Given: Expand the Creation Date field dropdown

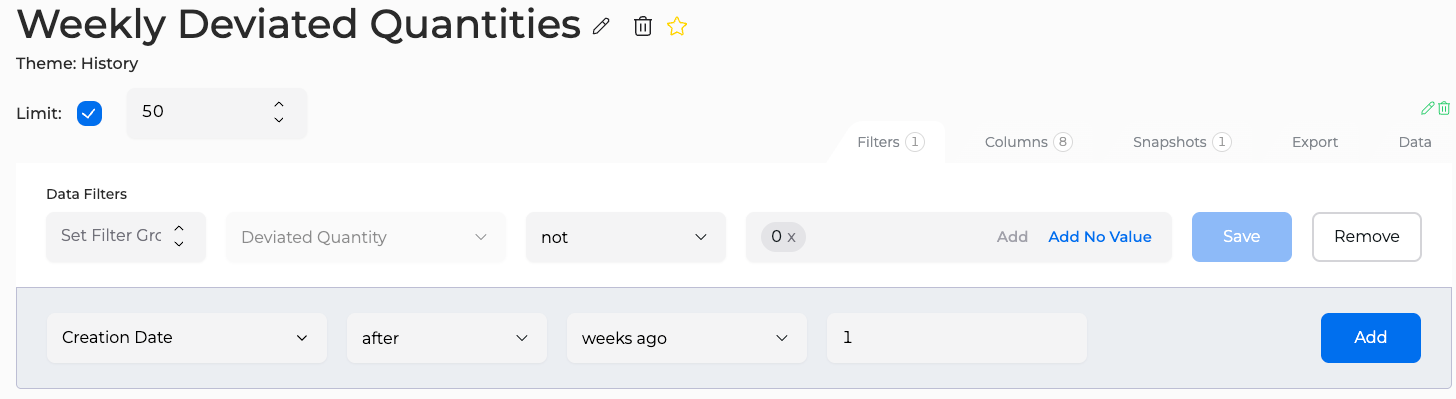Looking at the screenshot, I should pos(187,338).
